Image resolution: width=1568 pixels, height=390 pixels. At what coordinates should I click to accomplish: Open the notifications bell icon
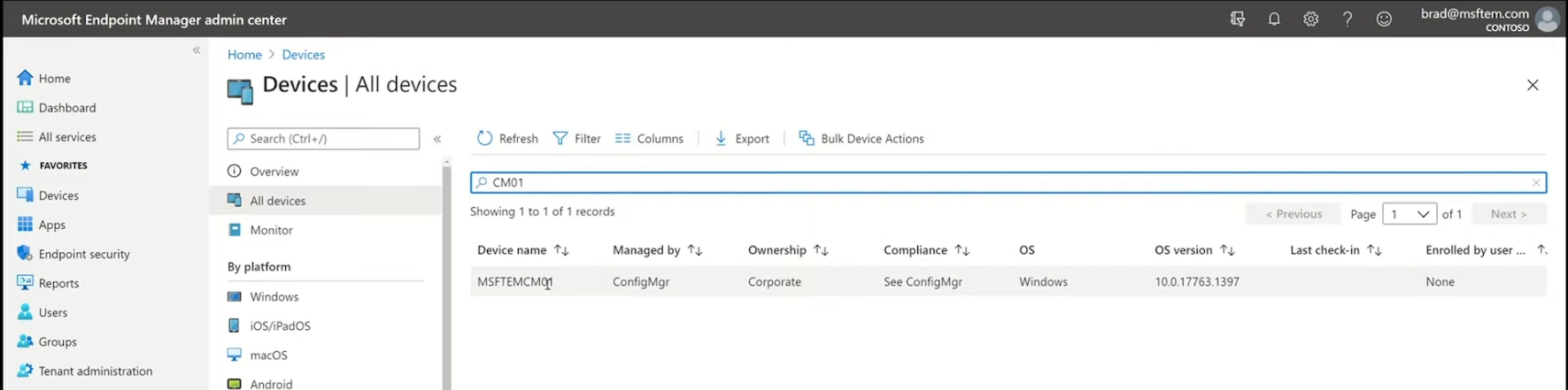coord(1274,19)
